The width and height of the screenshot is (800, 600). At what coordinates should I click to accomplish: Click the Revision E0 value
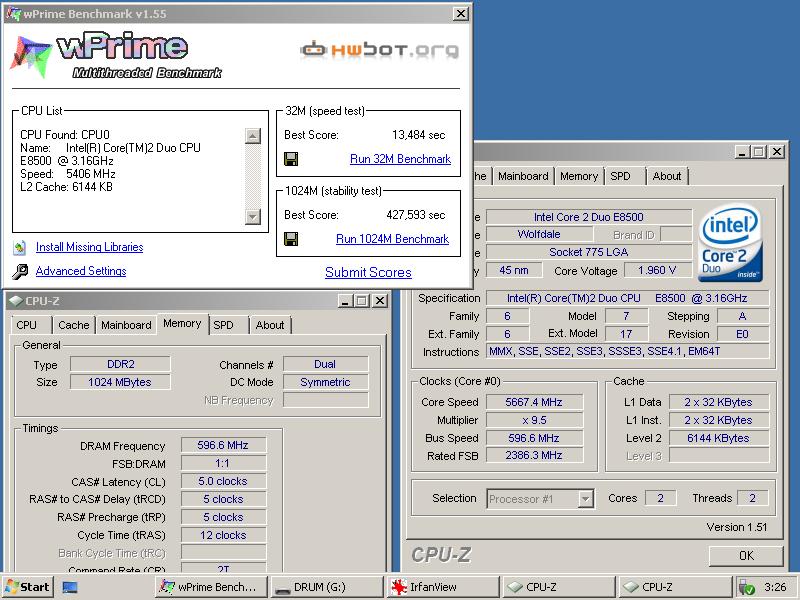click(x=742, y=334)
